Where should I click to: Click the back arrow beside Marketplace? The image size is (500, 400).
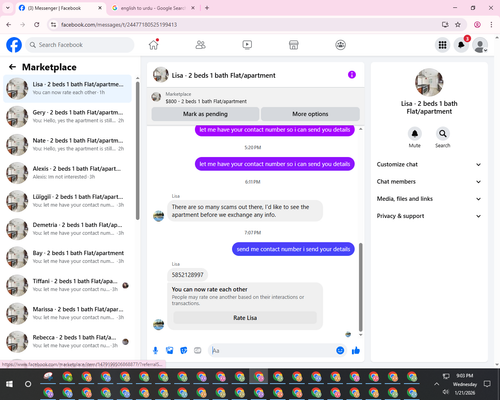click(12, 67)
